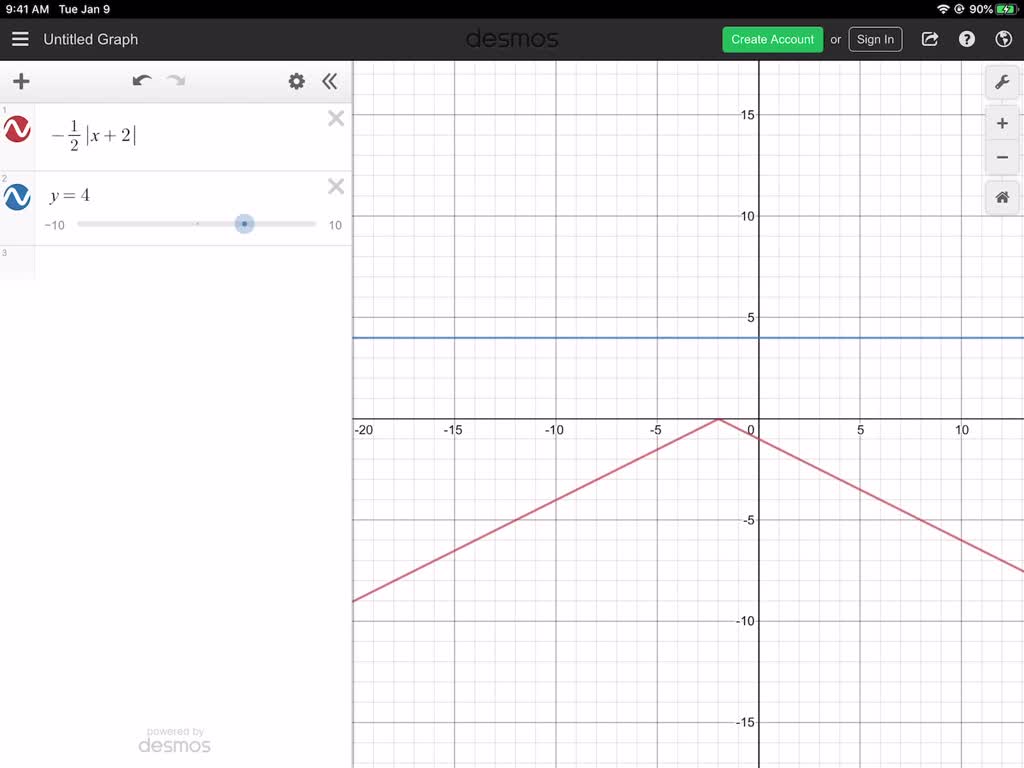This screenshot has height=768, width=1024.
Task: Open the main hamburger menu
Action: [20, 39]
